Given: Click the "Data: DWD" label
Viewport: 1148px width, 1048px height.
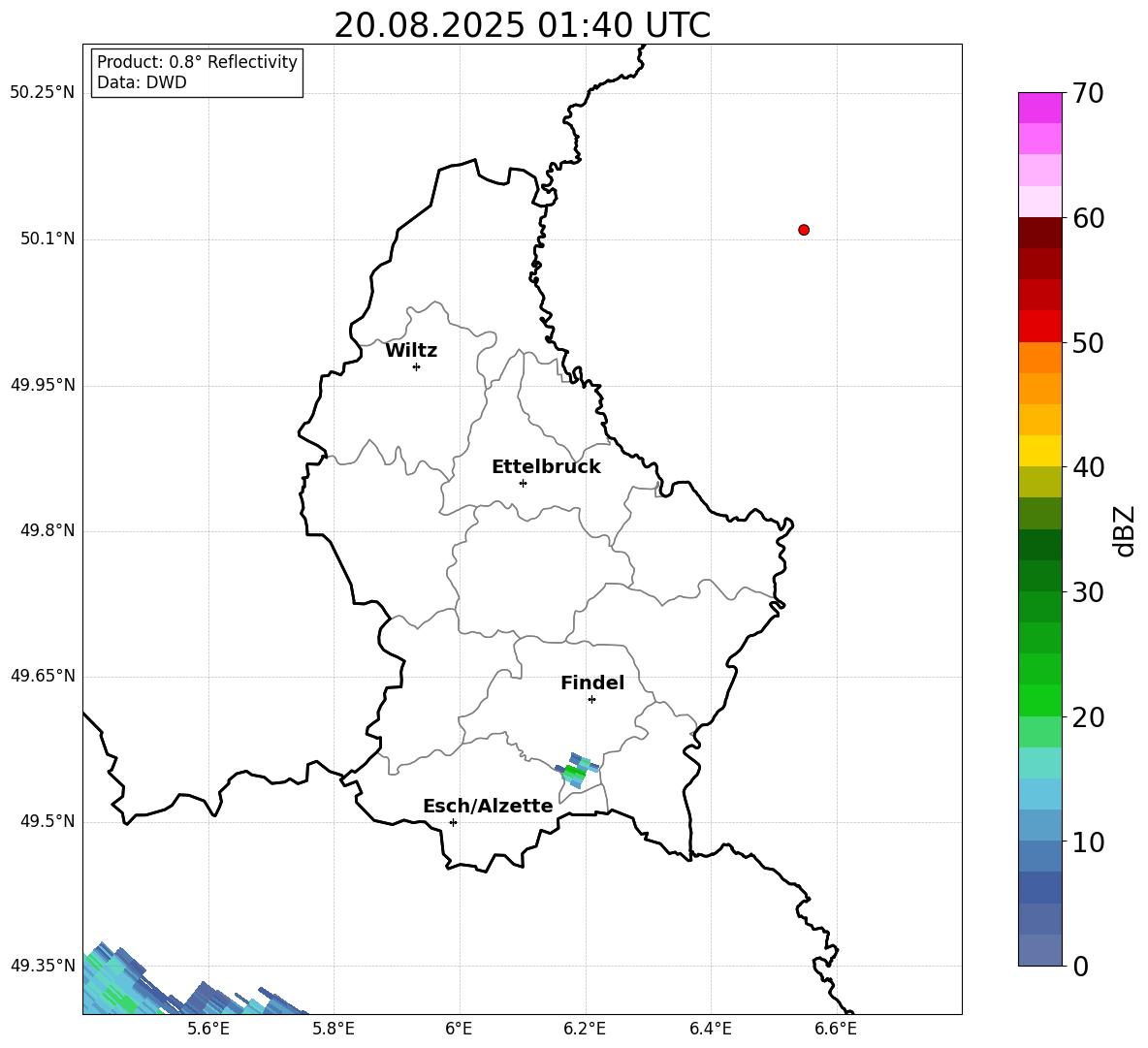Looking at the screenshot, I should (142, 82).
